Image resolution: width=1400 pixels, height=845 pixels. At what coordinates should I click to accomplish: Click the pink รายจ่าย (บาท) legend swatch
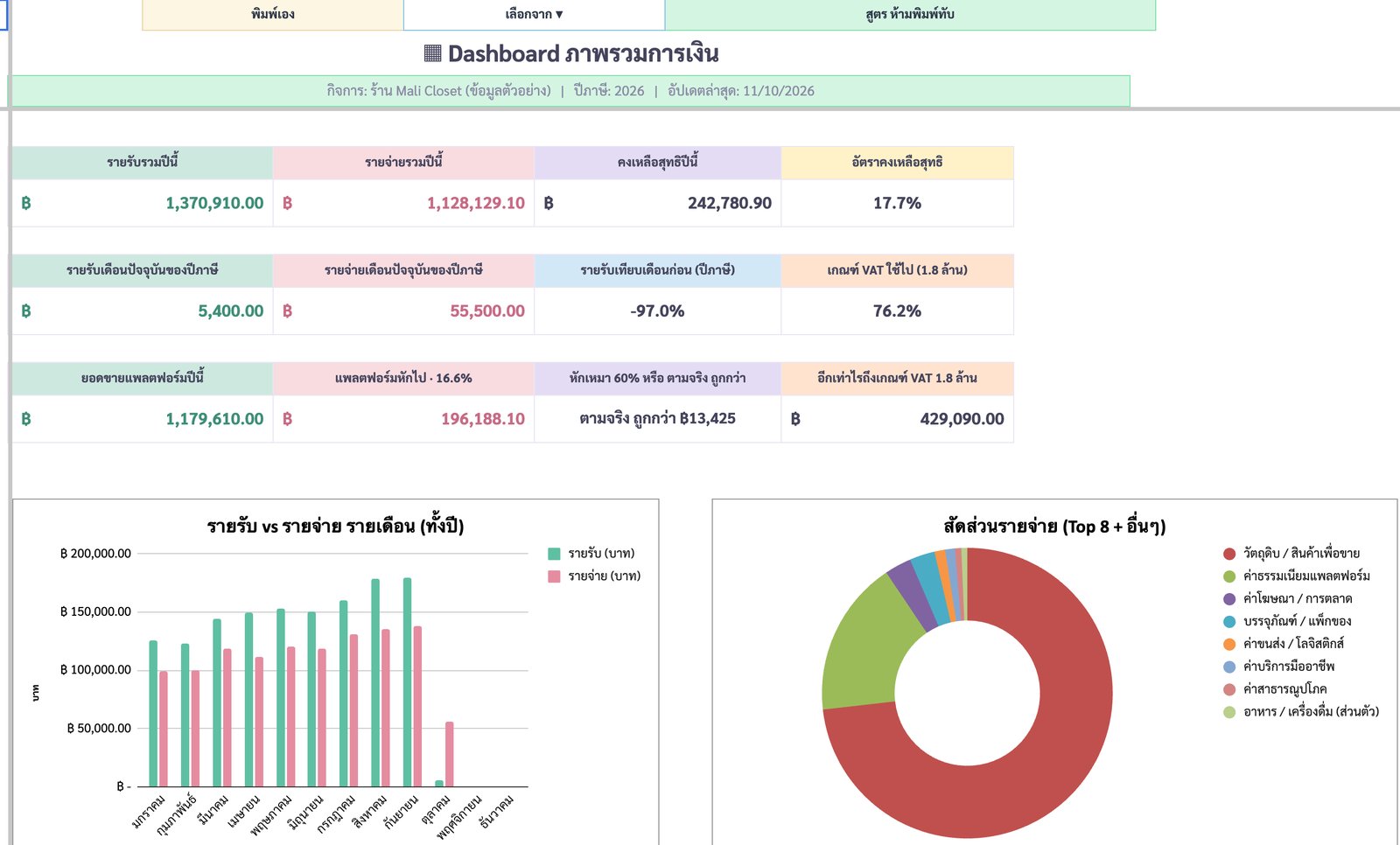click(x=554, y=576)
